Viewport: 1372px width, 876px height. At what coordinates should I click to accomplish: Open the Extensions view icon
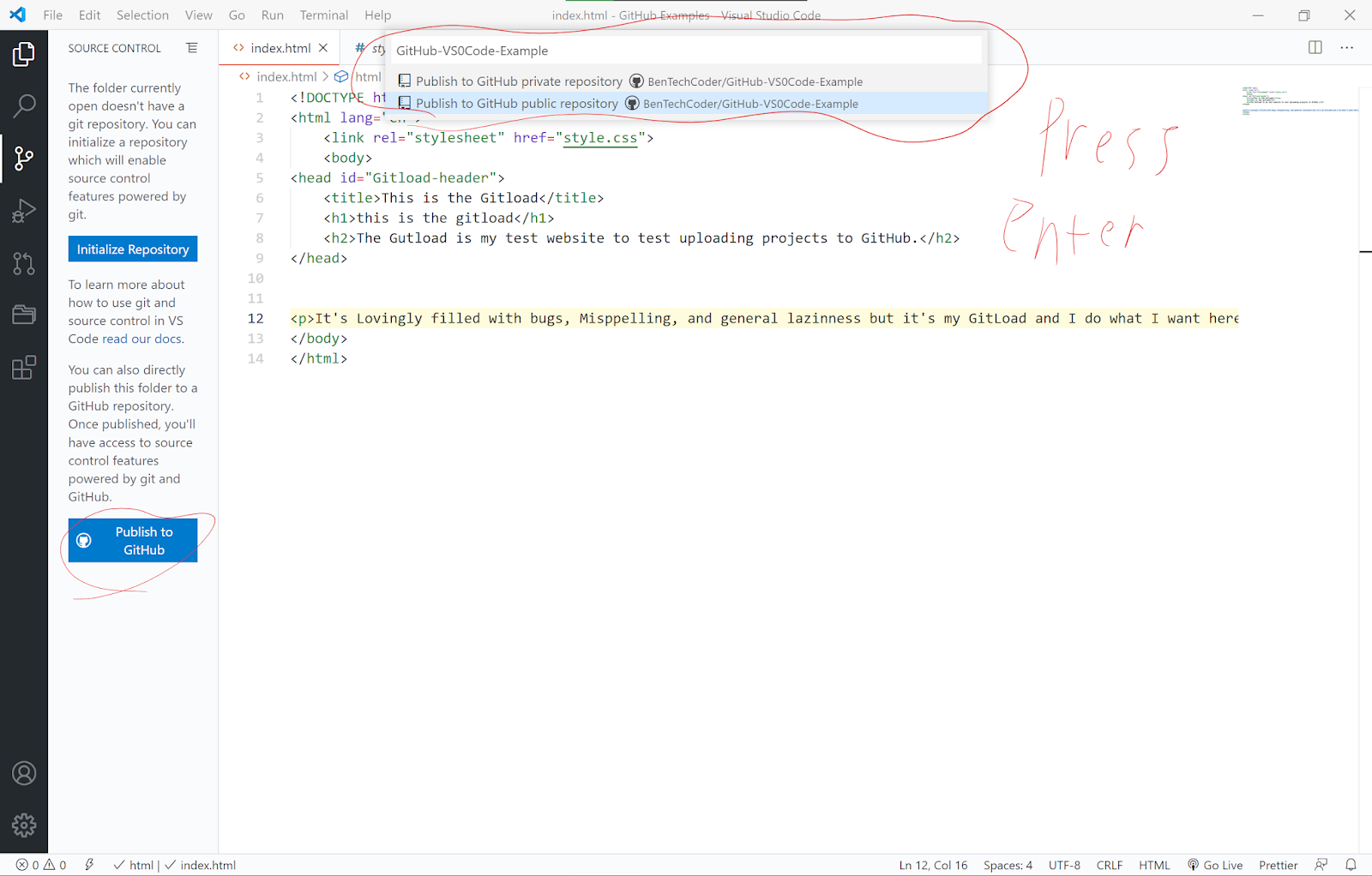click(24, 367)
